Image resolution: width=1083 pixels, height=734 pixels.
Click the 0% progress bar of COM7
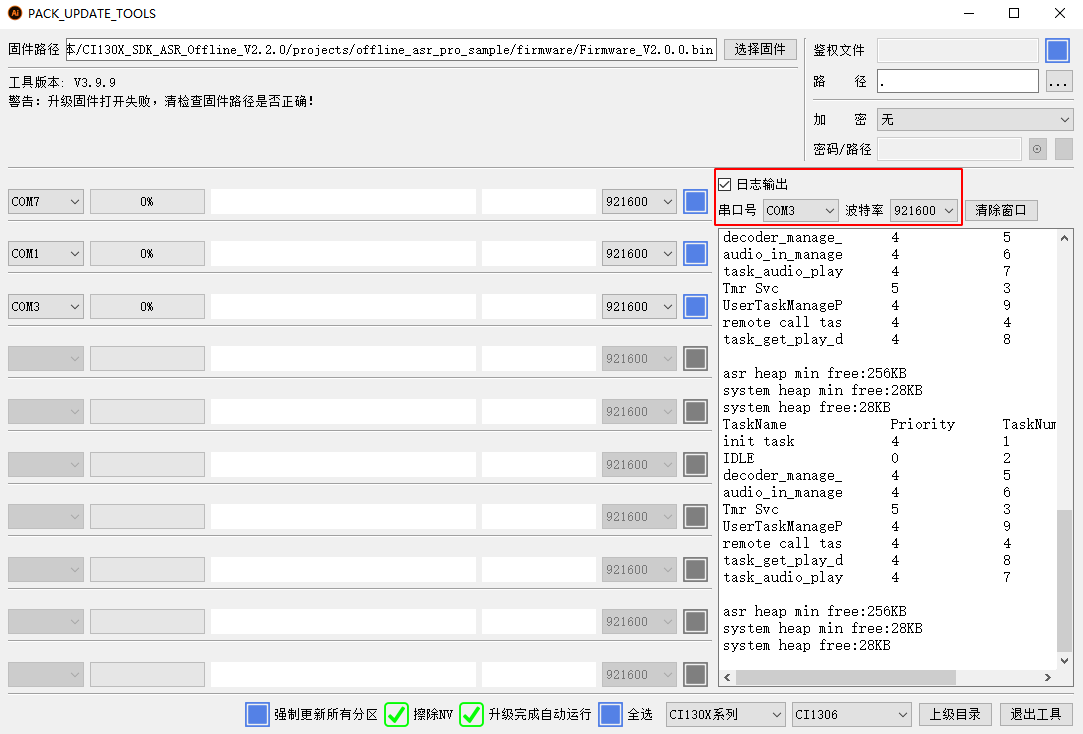tap(147, 202)
